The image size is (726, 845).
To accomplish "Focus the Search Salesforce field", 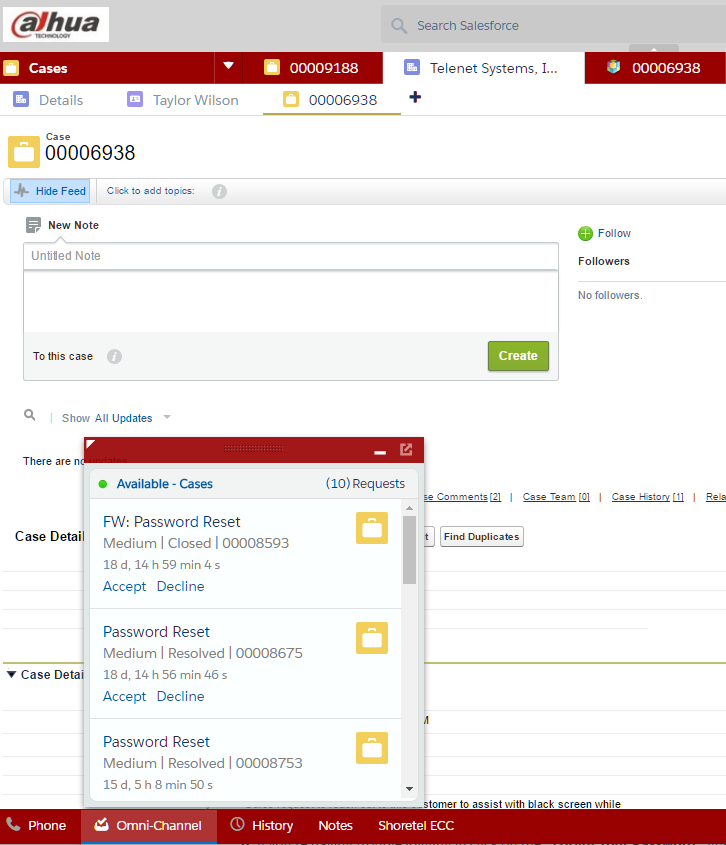I will pos(554,25).
